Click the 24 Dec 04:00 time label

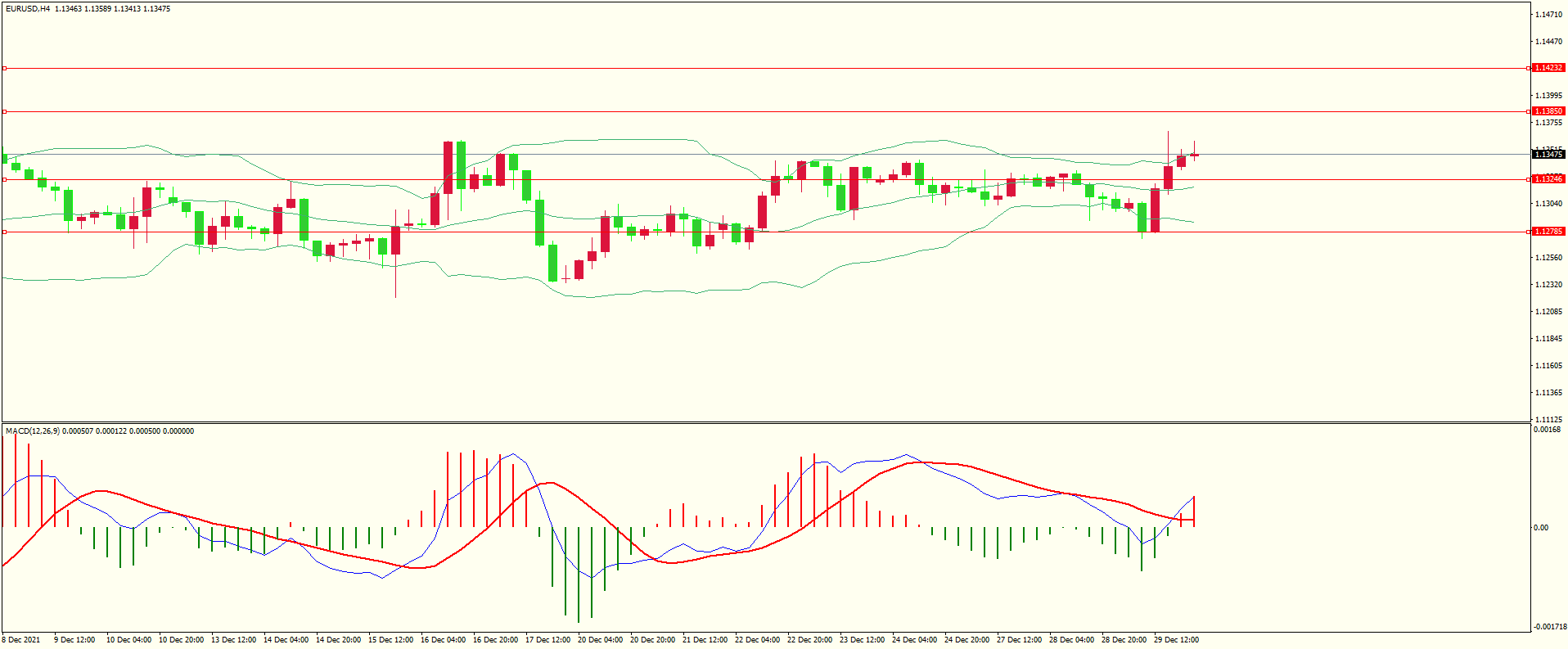[x=914, y=640]
